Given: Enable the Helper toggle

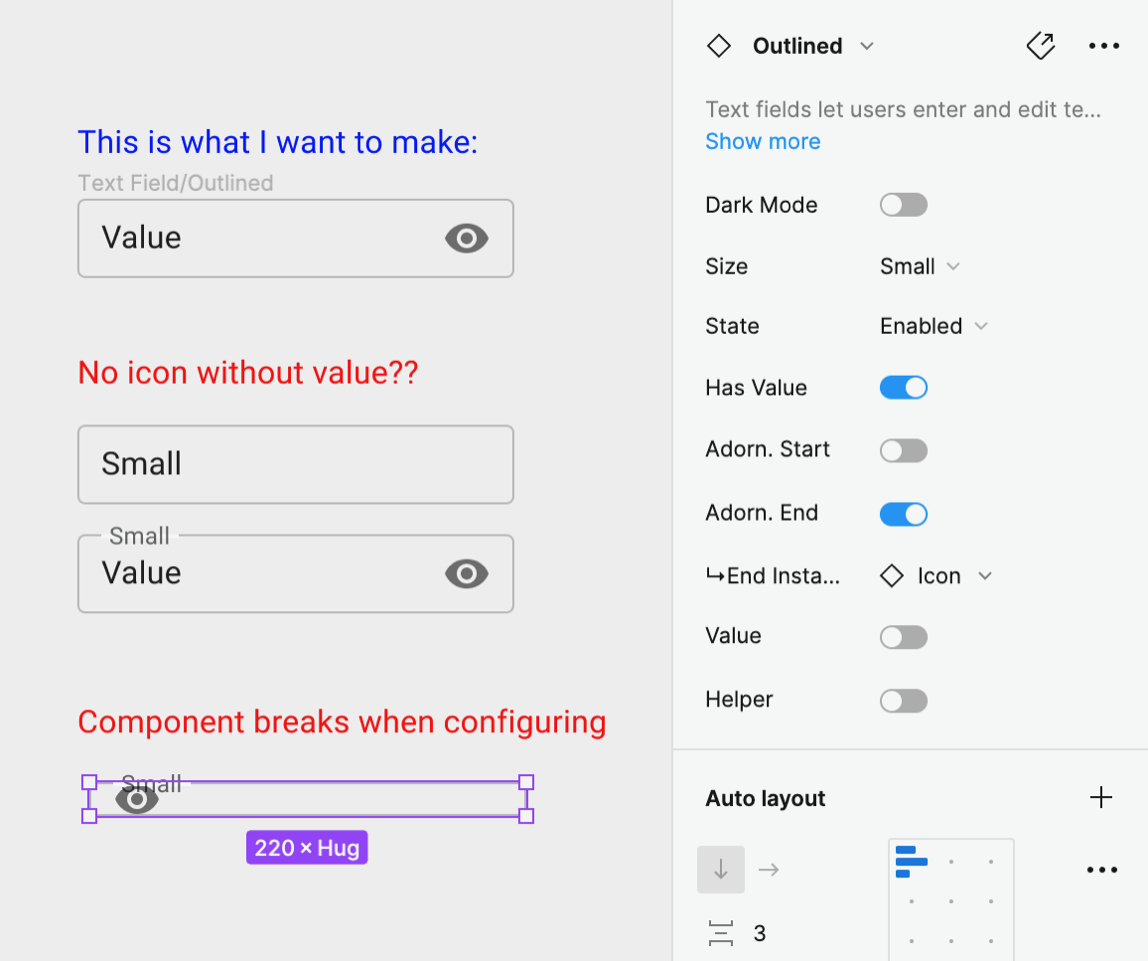Looking at the screenshot, I should pyautogui.click(x=903, y=700).
